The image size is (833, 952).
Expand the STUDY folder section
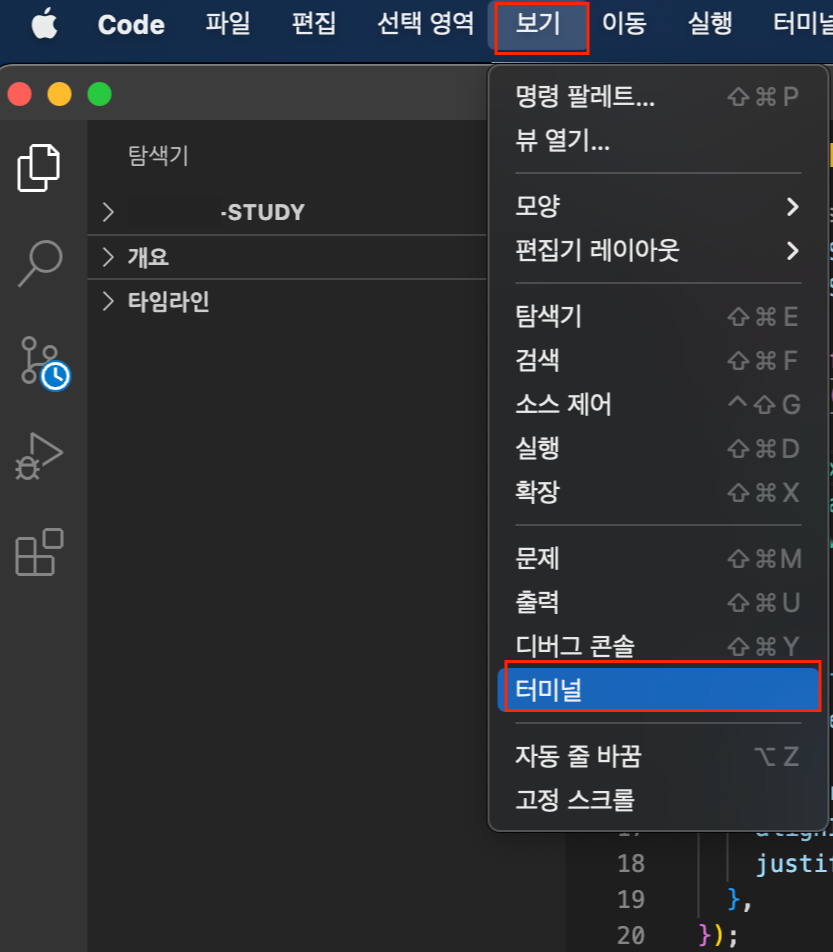(287, 212)
